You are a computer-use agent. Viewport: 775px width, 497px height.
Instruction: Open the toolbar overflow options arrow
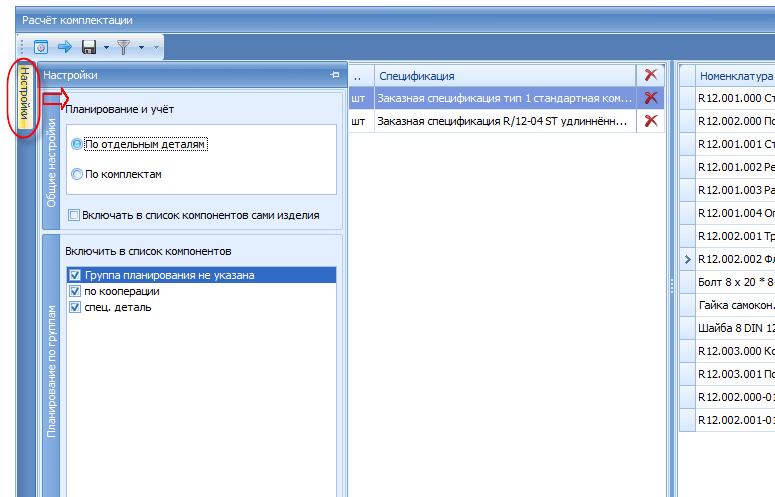[x=156, y=47]
